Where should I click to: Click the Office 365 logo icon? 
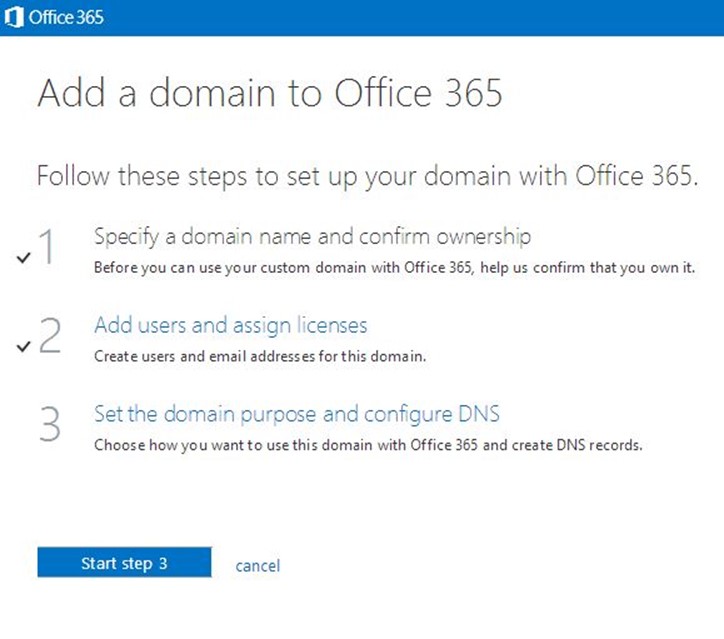tap(14, 18)
